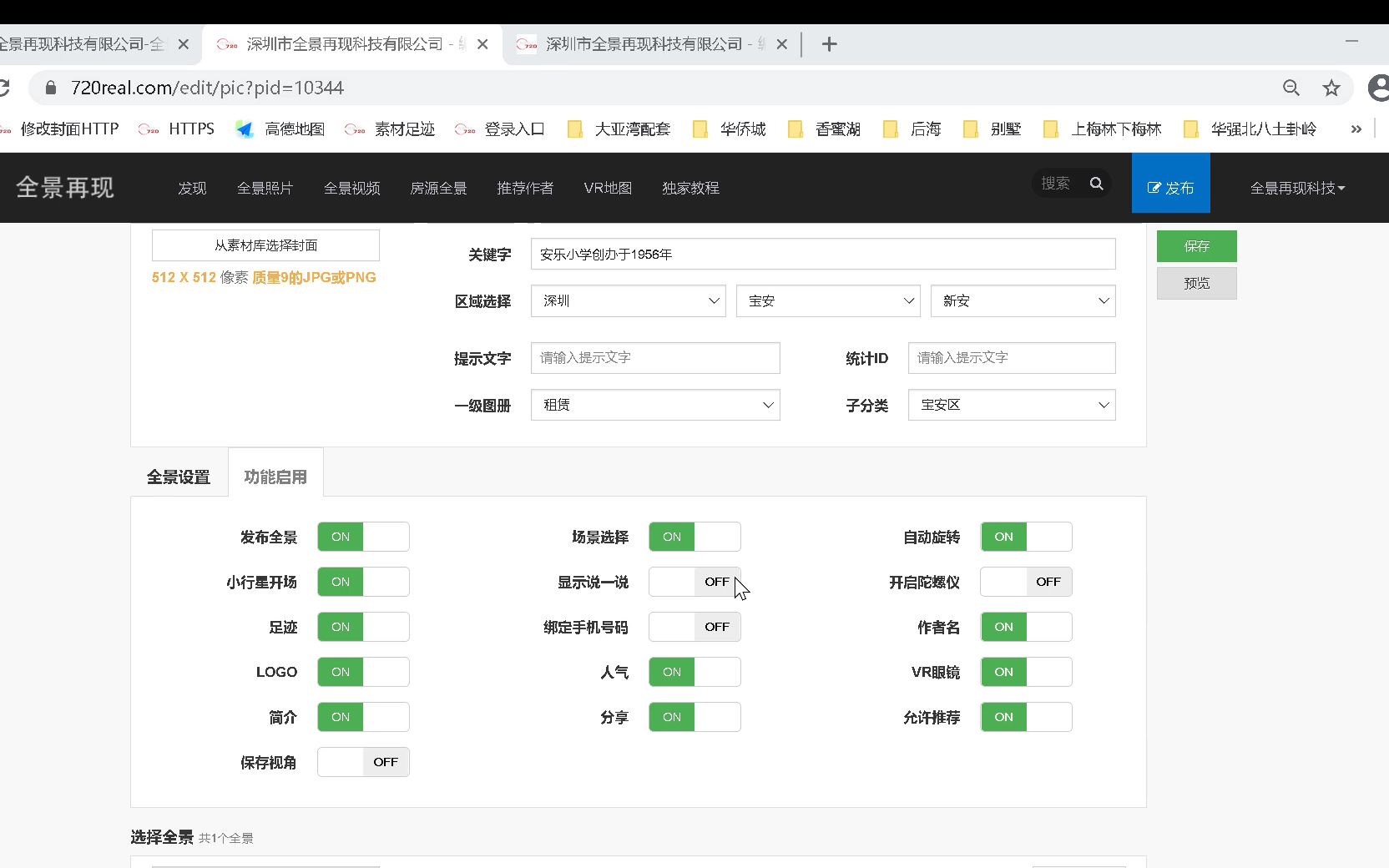The image size is (1389, 868).
Task: Open the 素材足迹 bookmark
Action: 390,129
